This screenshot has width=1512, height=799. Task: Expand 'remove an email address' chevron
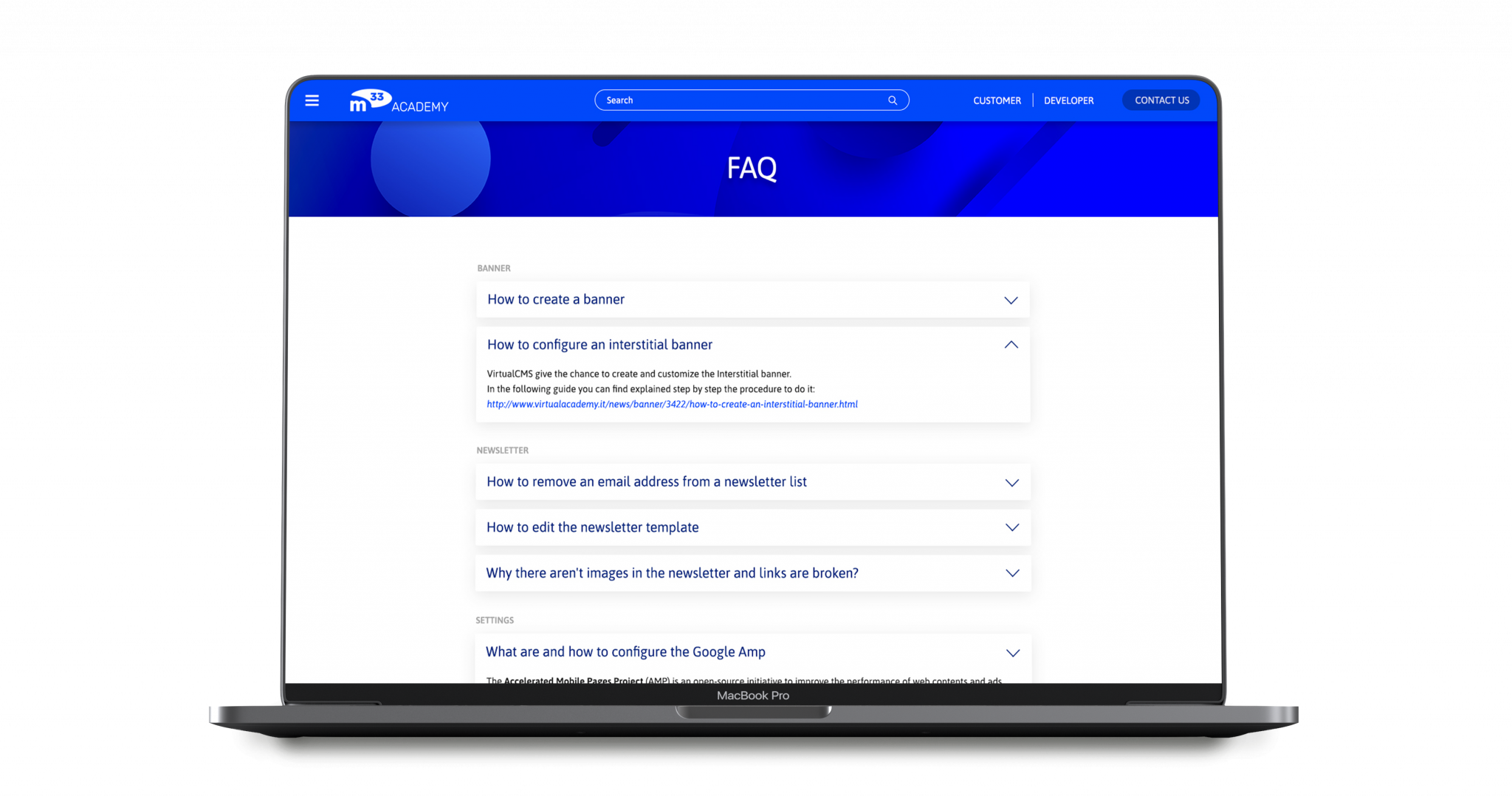[x=1011, y=483]
